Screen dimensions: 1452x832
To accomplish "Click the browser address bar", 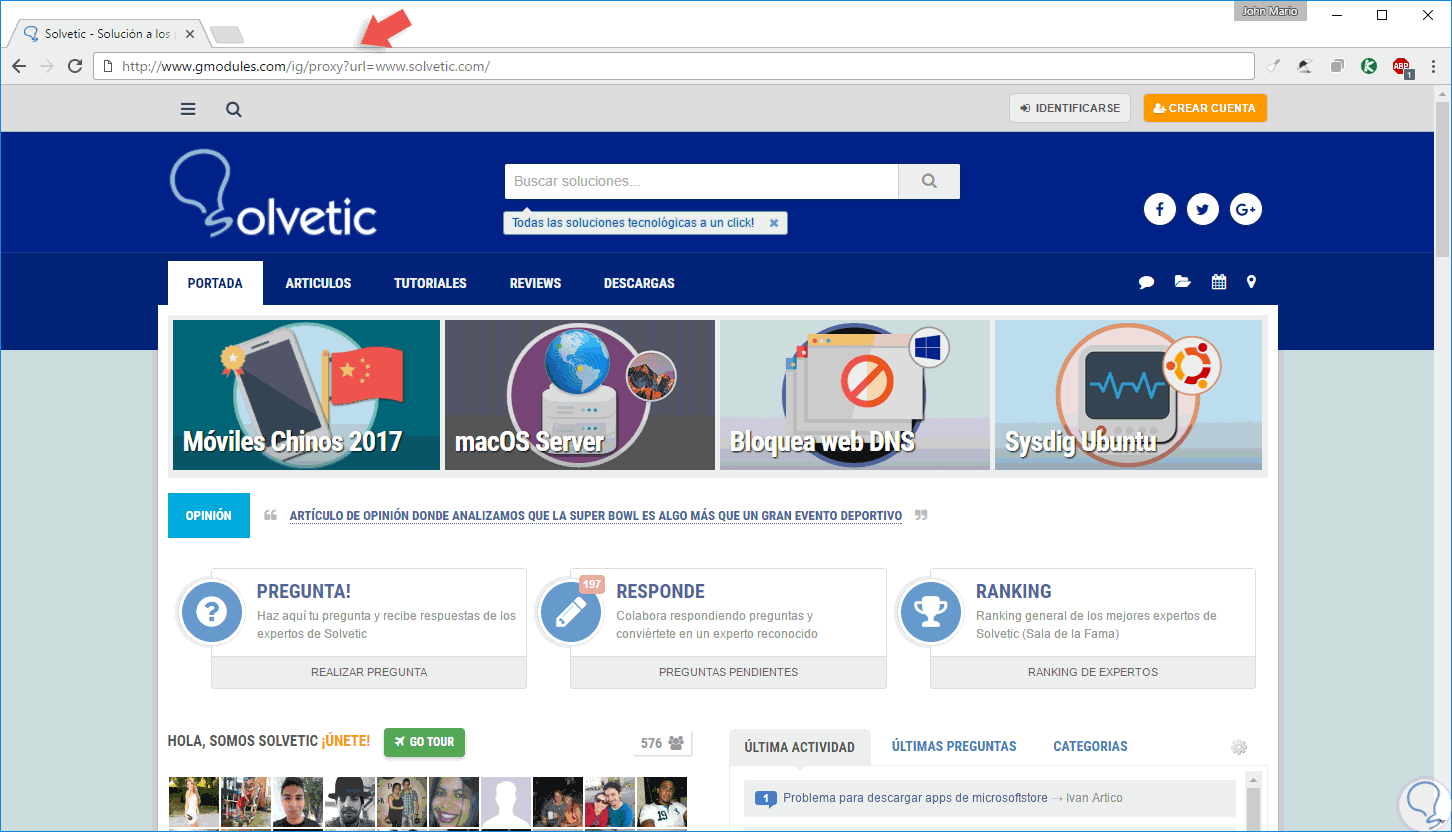I will pyautogui.click(x=674, y=66).
